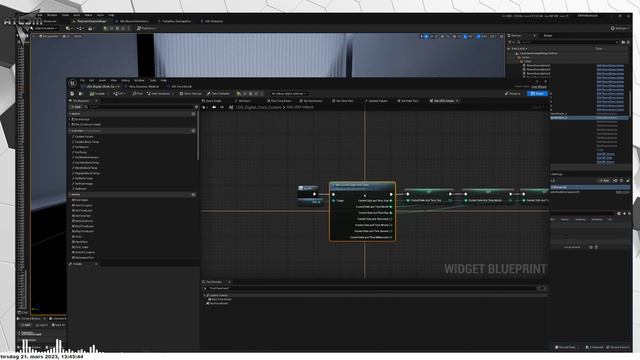Open Asset menu in Widget Blueprint editor
The height and width of the screenshot is (360, 640).
(x=102, y=80)
